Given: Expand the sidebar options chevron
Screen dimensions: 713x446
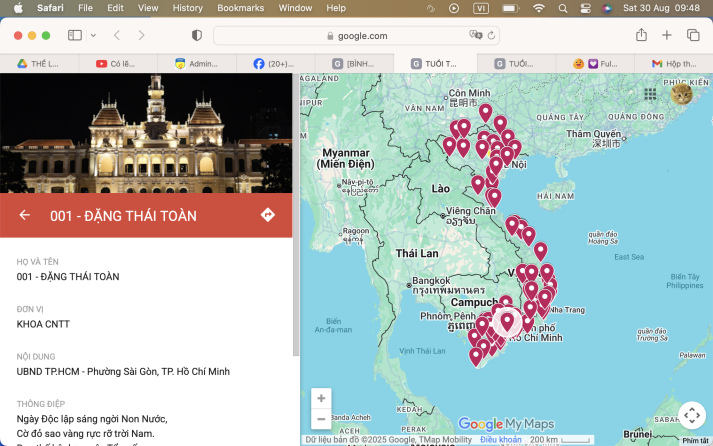Looking at the screenshot, I should [93, 35].
